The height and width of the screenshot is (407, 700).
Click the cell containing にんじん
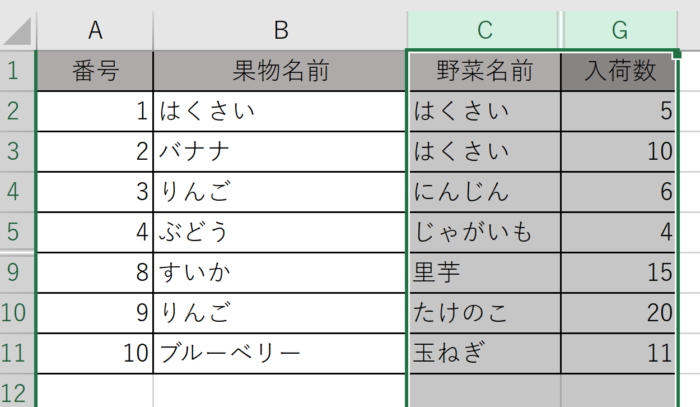click(484, 192)
